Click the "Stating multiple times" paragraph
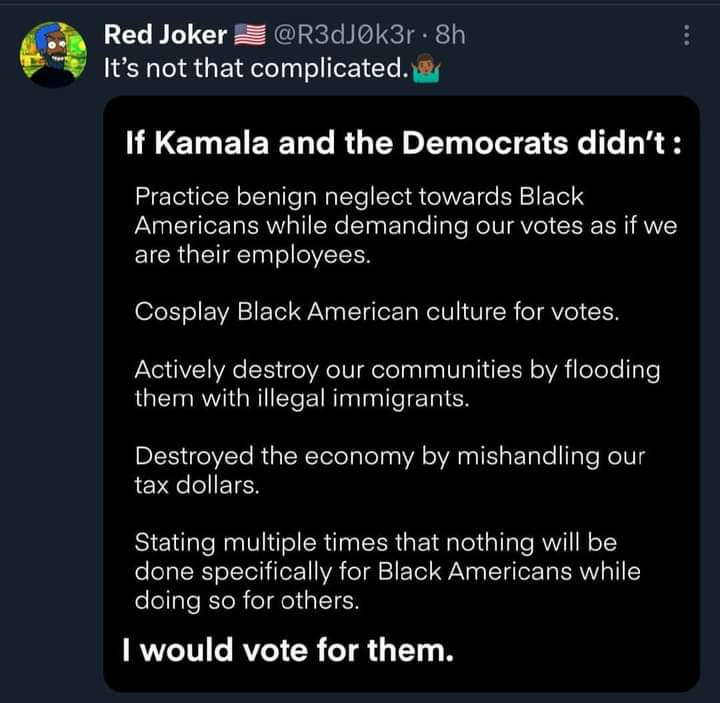This screenshot has height=703, width=720. tap(387, 571)
